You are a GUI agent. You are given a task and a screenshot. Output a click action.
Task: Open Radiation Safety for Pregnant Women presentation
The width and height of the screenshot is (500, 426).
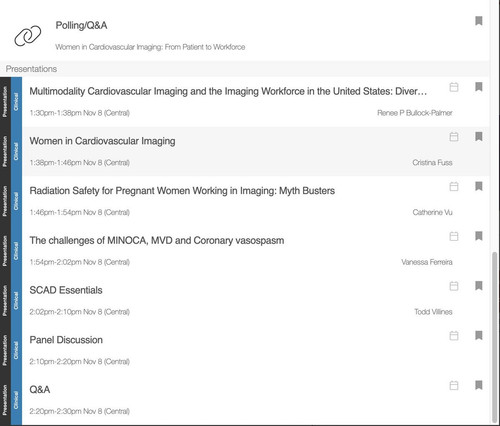(x=182, y=191)
